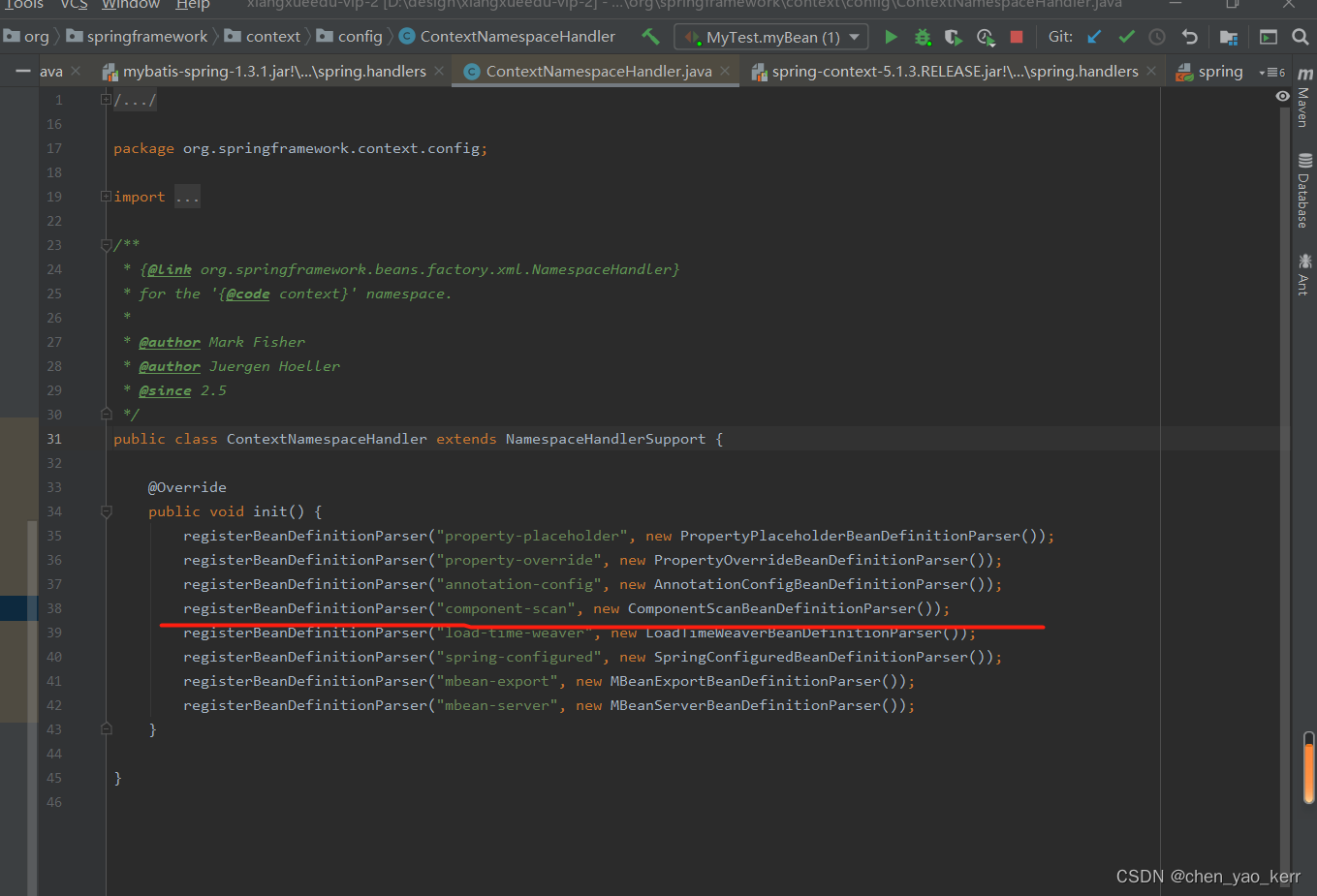
Task: Click the folded import ellipsis
Action: tap(187, 197)
